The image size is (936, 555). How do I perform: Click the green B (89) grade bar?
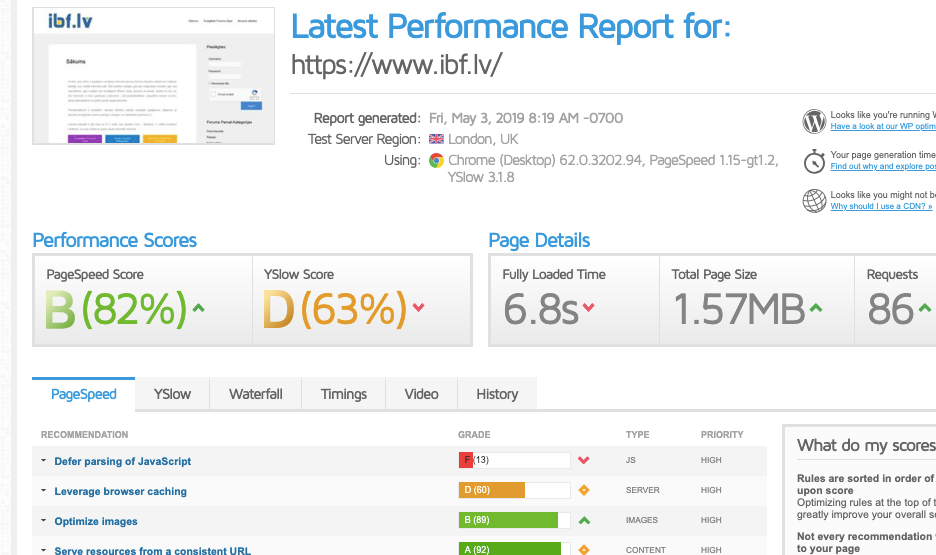coord(508,521)
